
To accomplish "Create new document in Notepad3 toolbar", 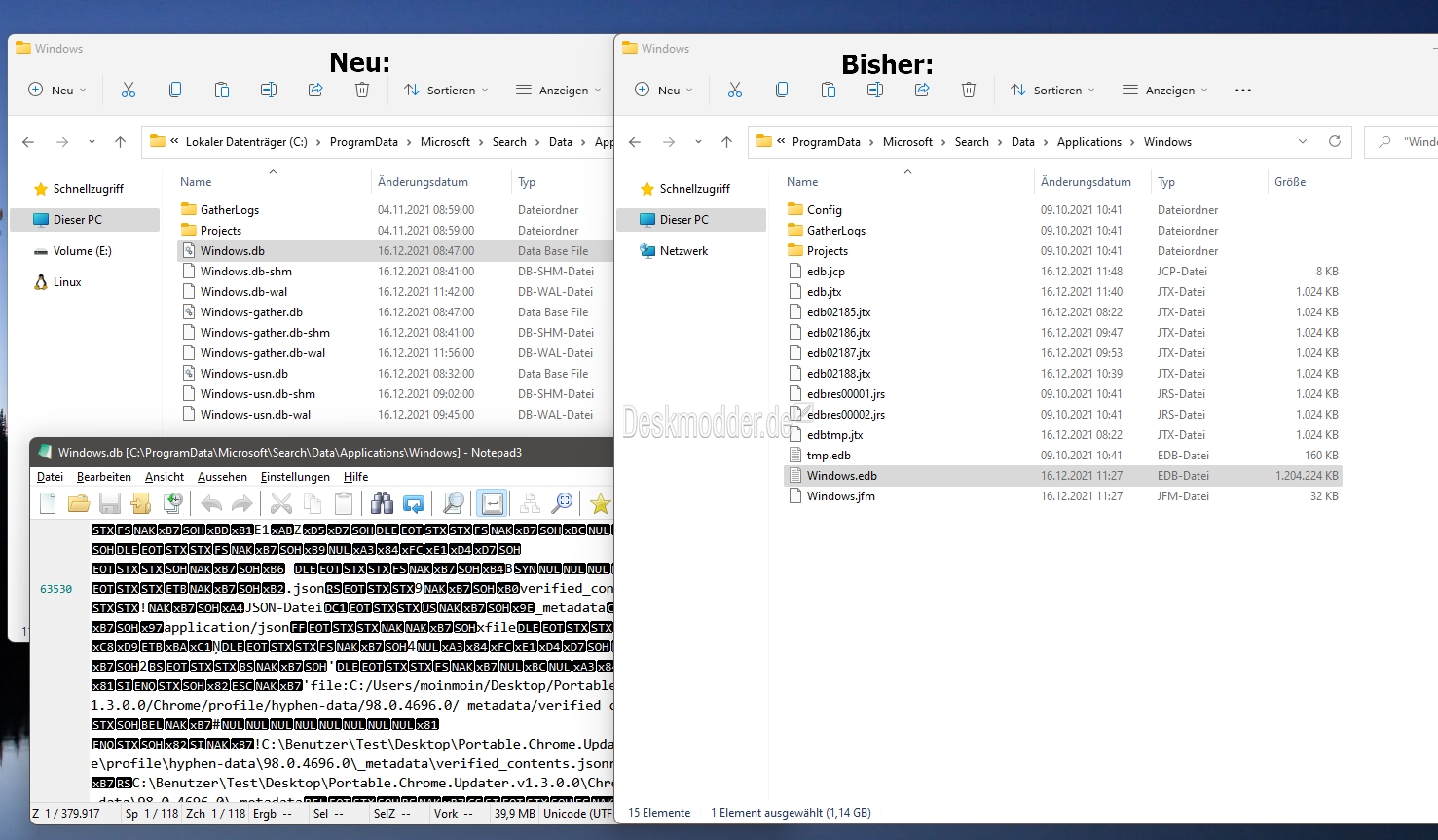I will [x=48, y=503].
